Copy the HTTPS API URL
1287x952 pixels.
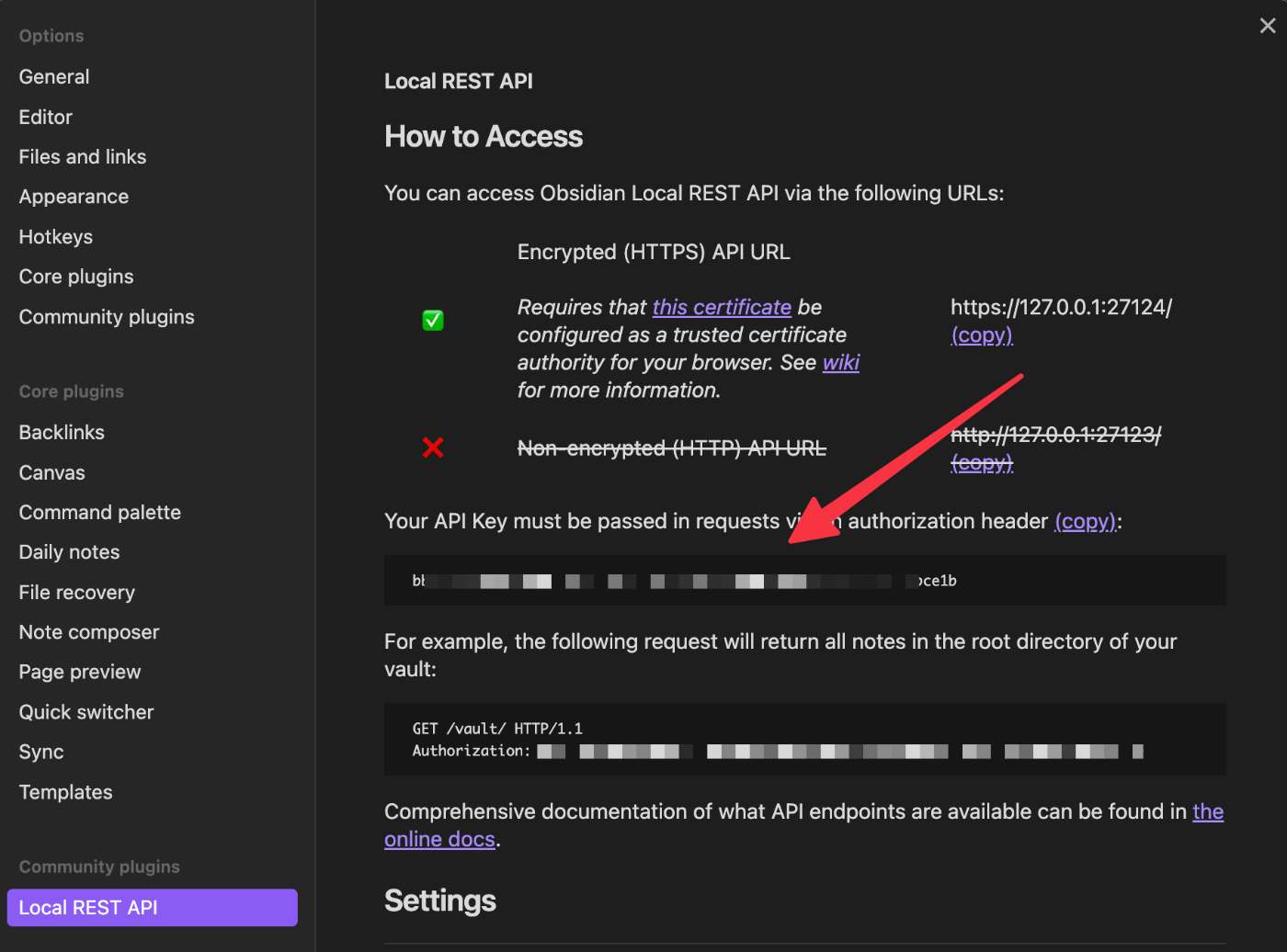pyautogui.click(x=982, y=335)
